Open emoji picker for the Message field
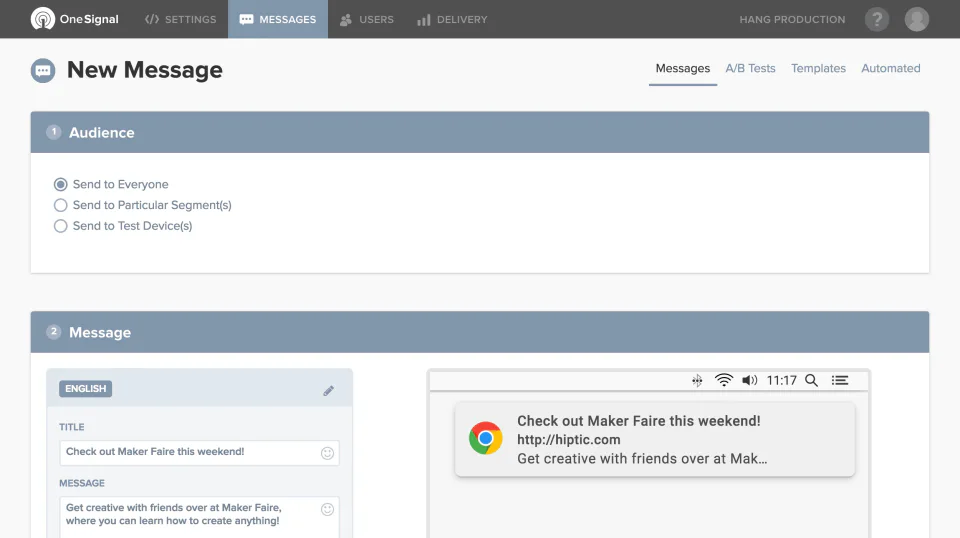Screen dimensions: 960x538 [327, 509]
